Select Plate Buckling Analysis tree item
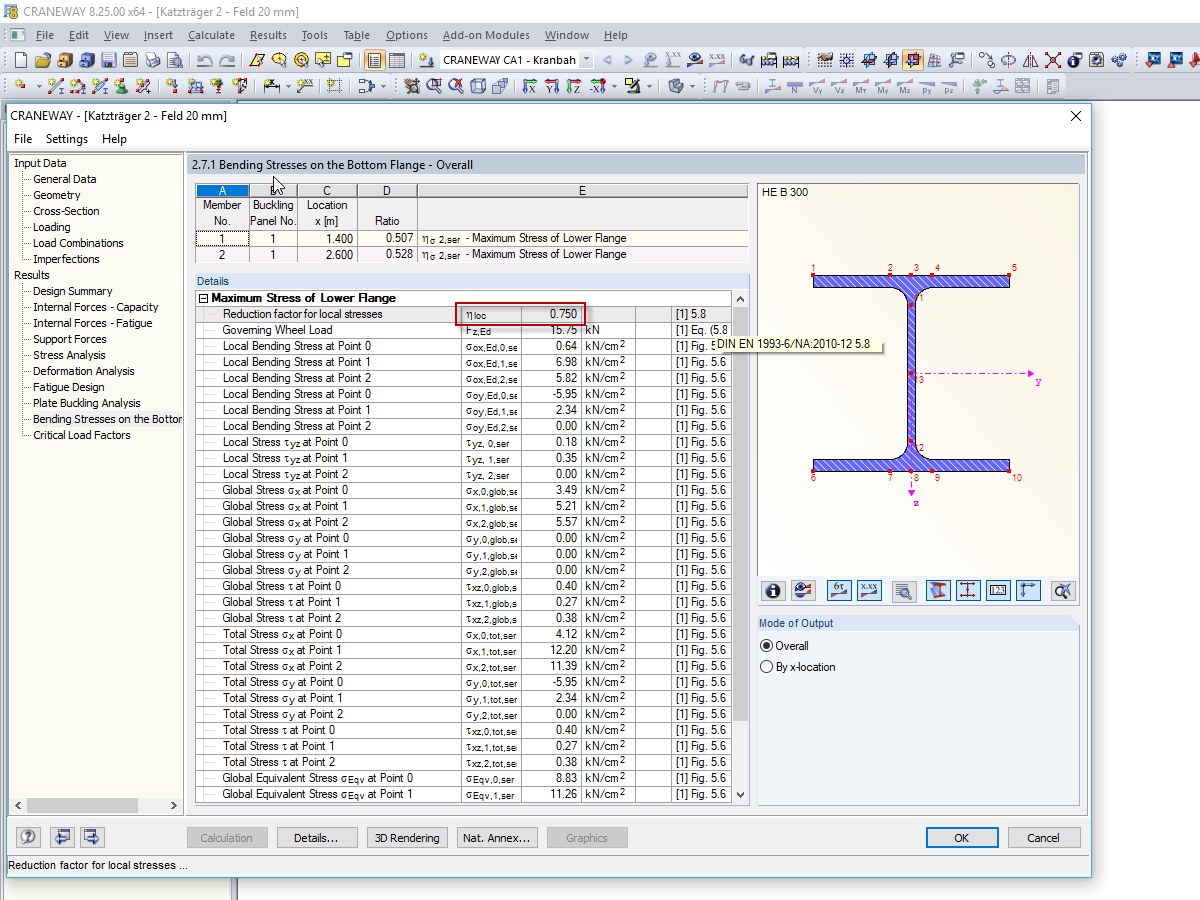 click(x=87, y=403)
